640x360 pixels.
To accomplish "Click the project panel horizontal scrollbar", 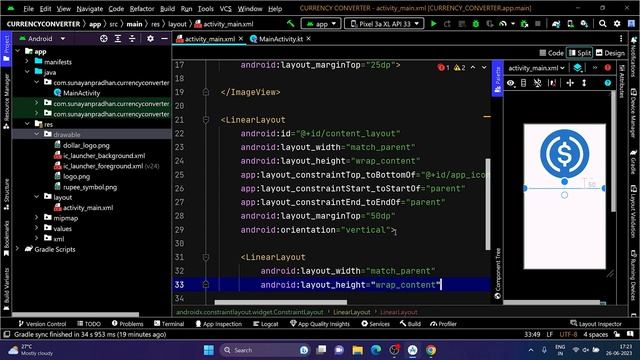I will (76, 314).
